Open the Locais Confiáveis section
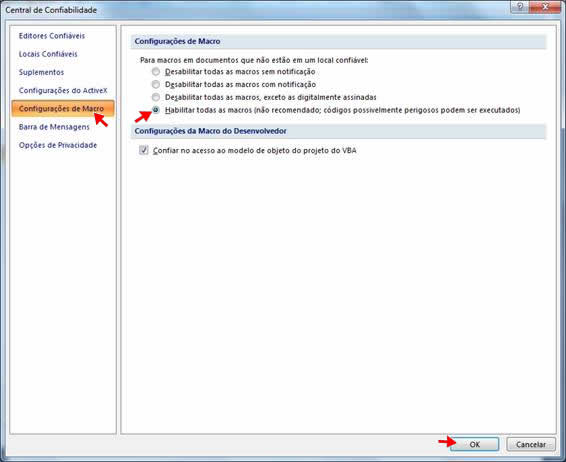The width and height of the screenshot is (566, 462). coord(48,54)
